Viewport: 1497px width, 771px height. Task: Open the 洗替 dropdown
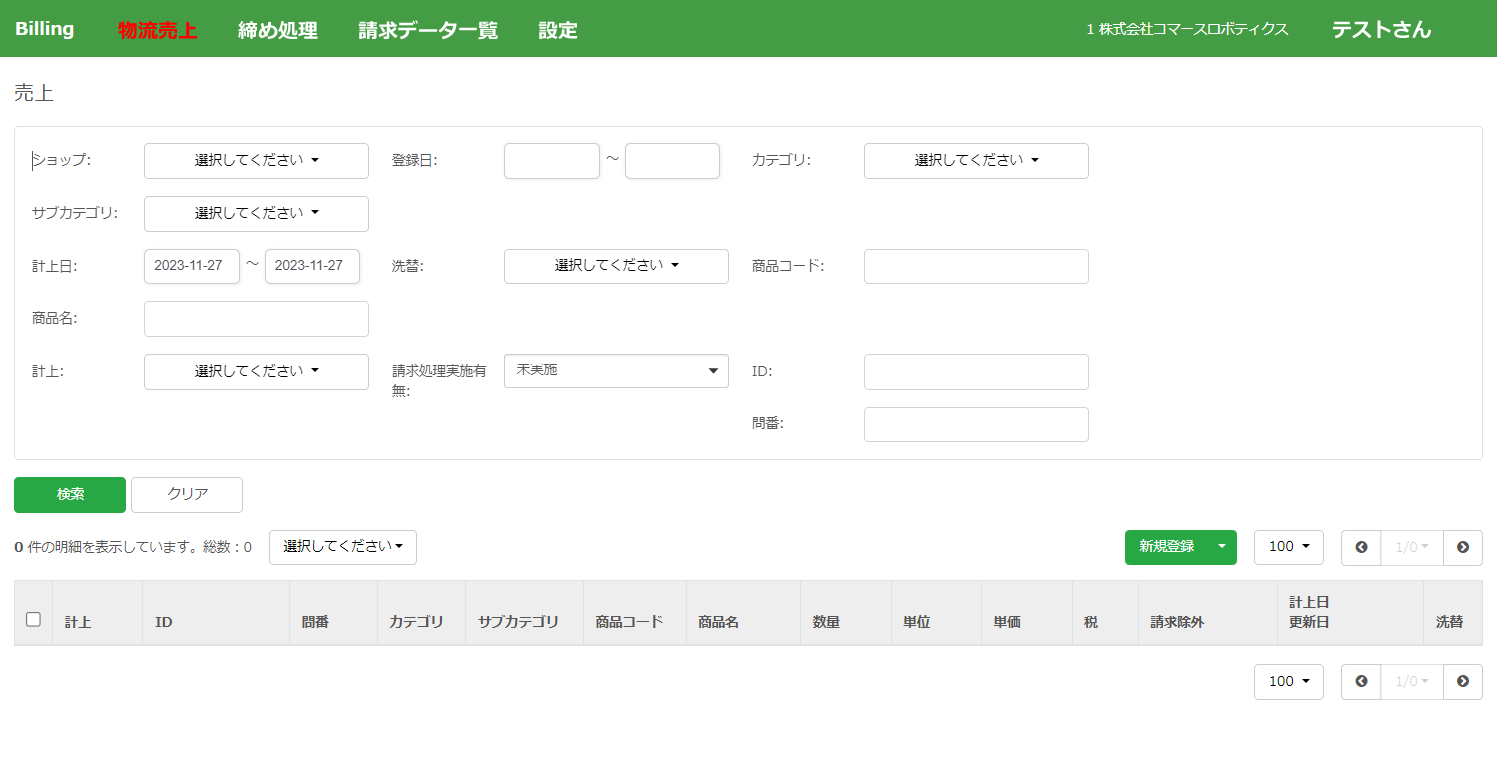pyautogui.click(x=616, y=266)
